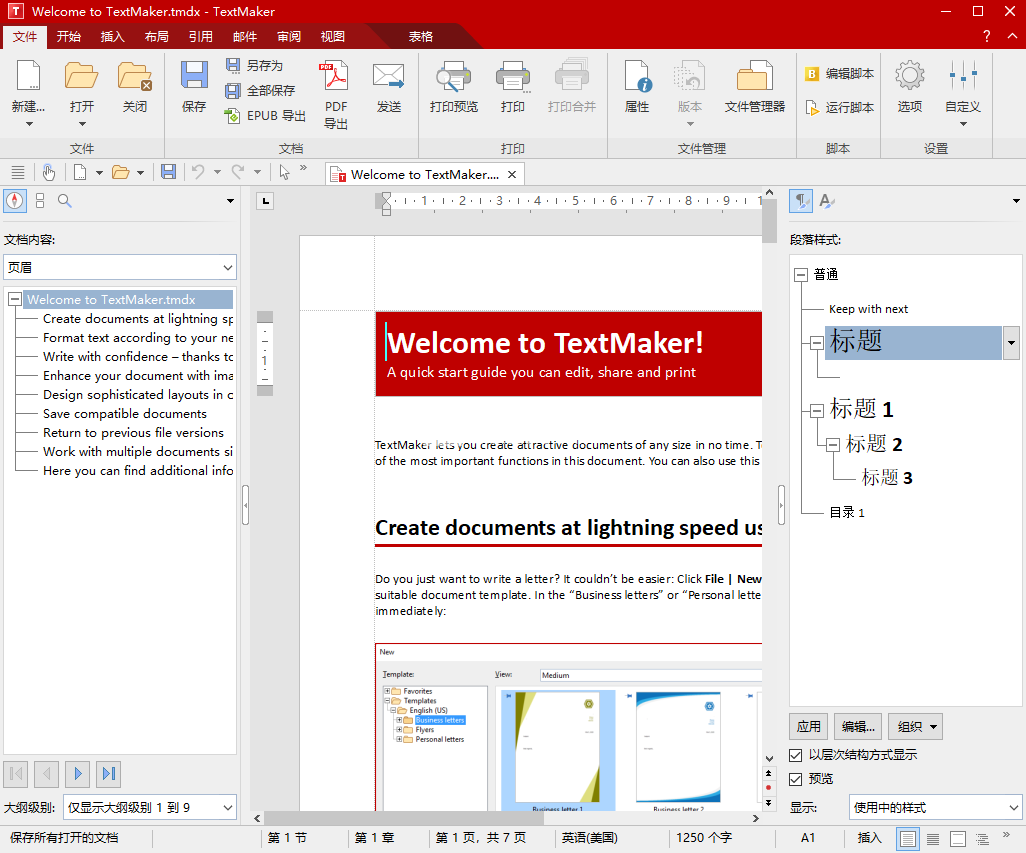Collapse Welcome to TextMaker.tmdx tree node
This screenshot has height=853, width=1026.
coord(14,300)
